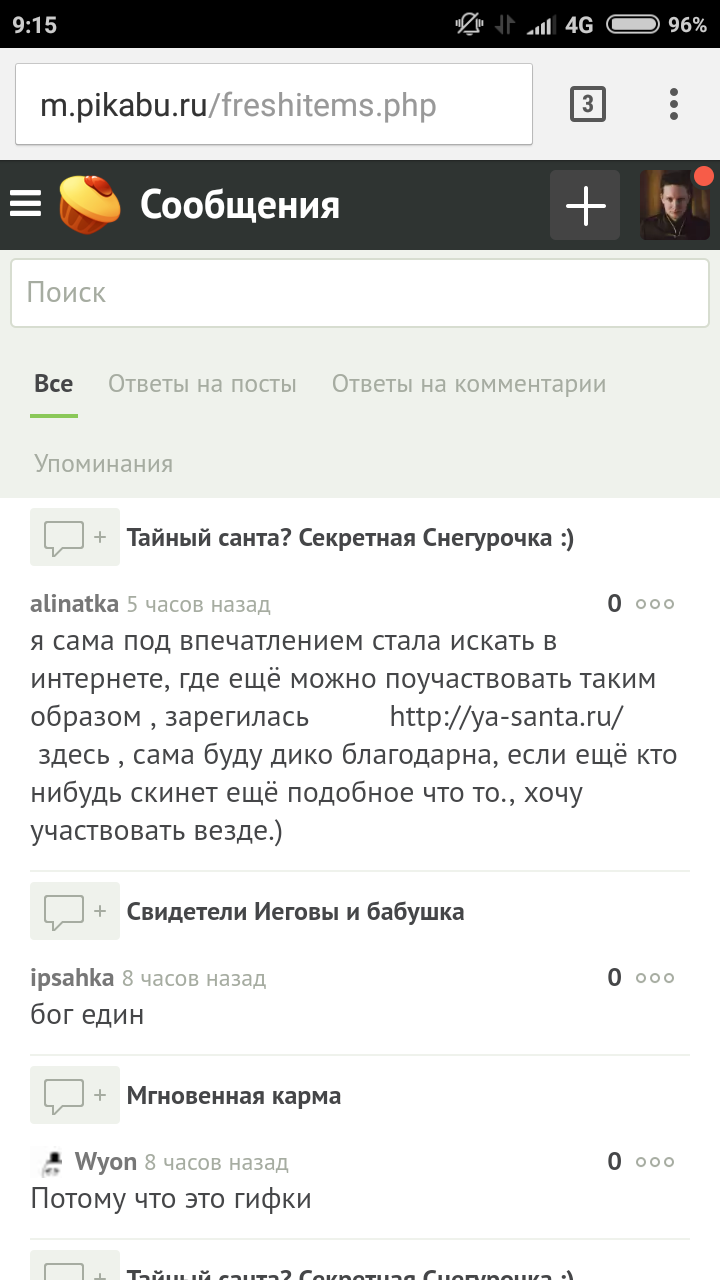
Task: Select the Упоминания tab
Action: 103,464
